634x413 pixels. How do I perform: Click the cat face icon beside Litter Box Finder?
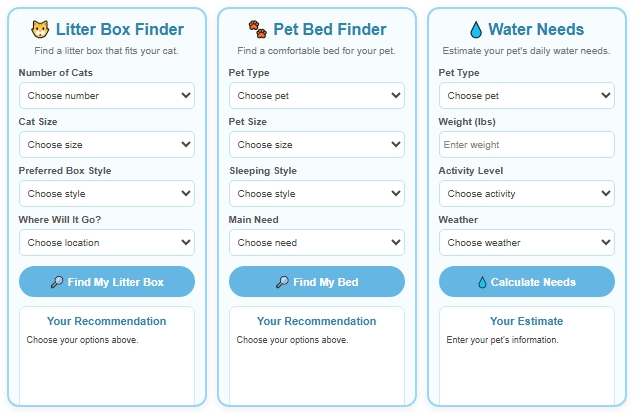coord(40,30)
